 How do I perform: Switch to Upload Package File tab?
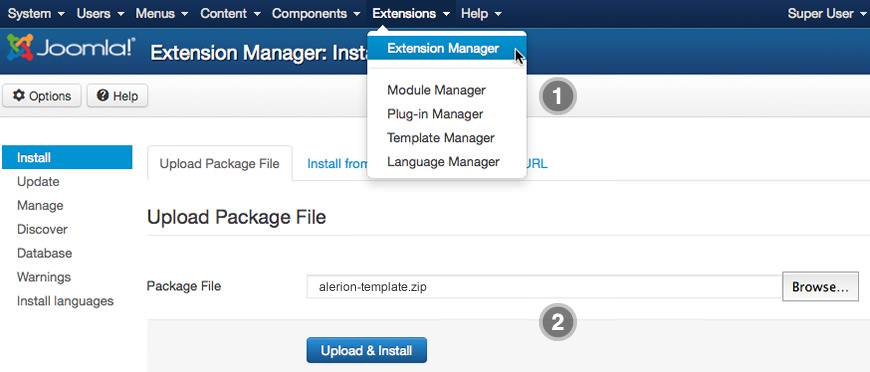pyautogui.click(x=220, y=164)
